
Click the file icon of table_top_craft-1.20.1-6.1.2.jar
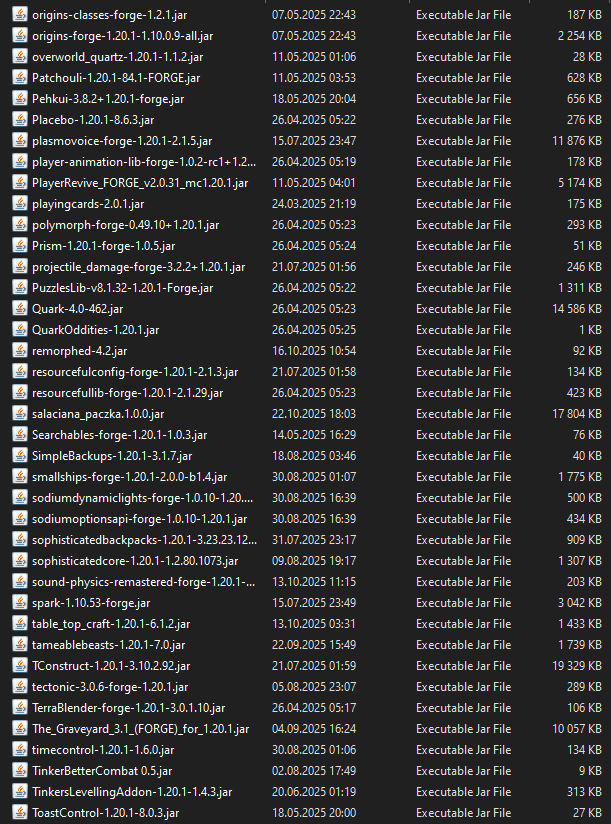(x=19, y=624)
